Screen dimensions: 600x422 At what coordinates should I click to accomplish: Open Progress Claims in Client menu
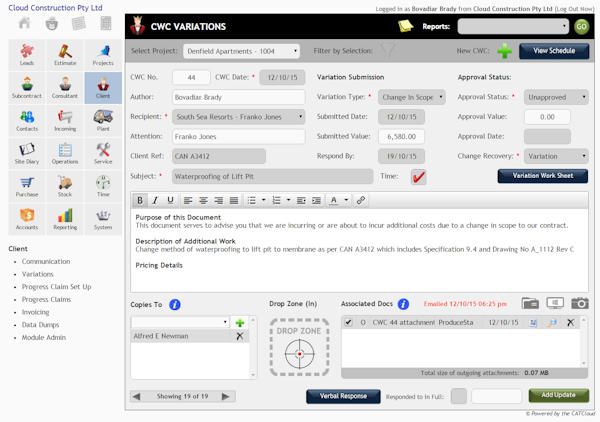coord(46,299)
